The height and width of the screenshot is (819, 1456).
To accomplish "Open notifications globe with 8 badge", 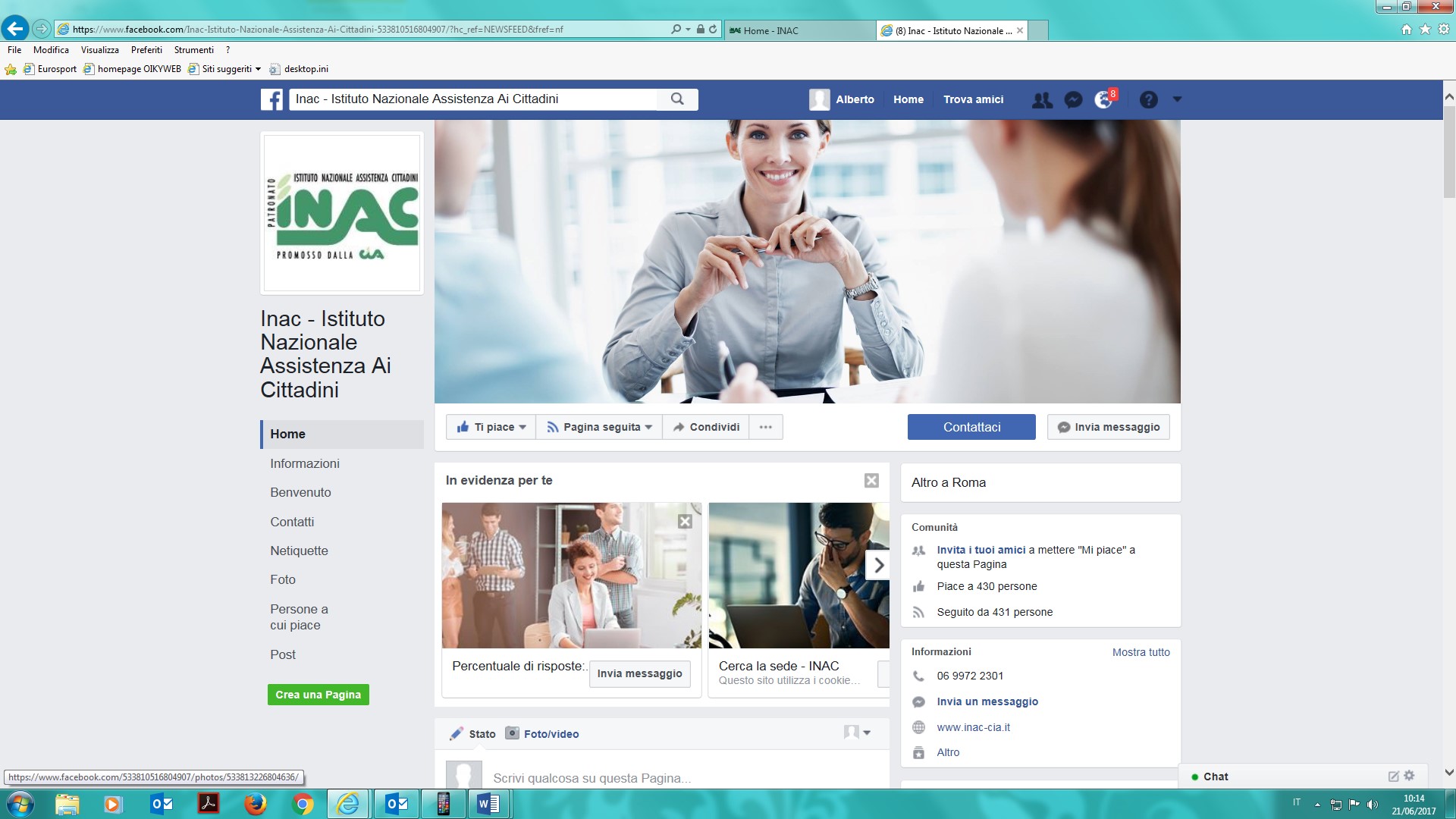I will (x=1104, y=99).
